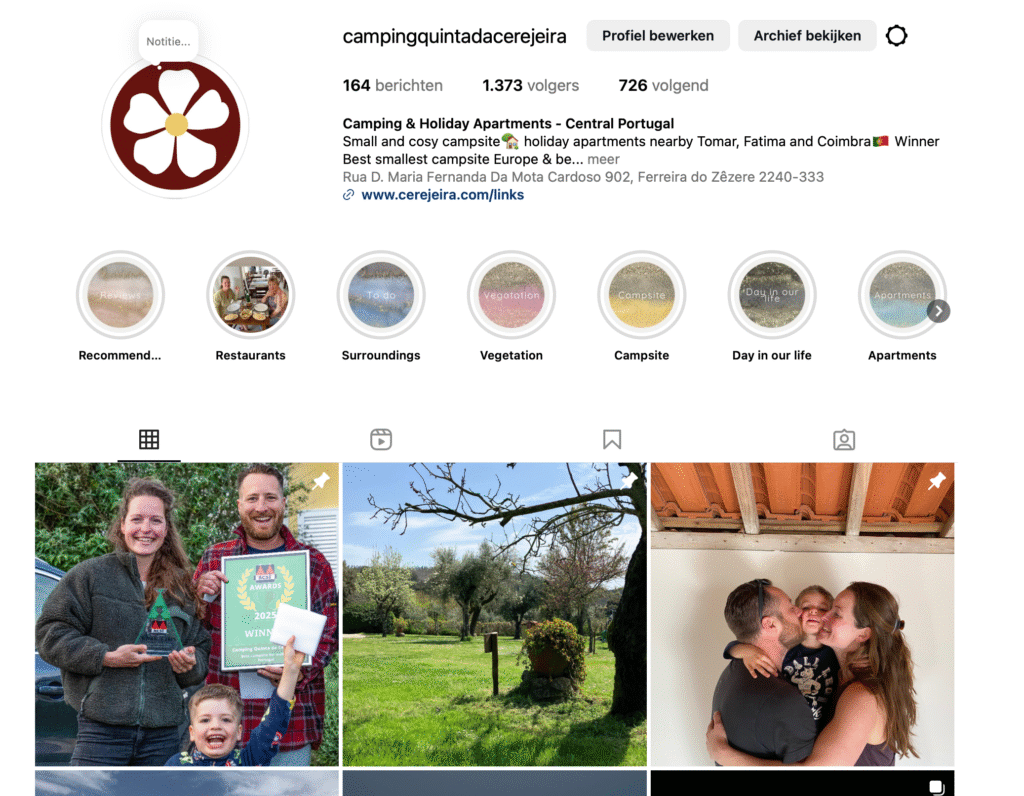Open the saved bookmark tab icon
This screenshot has width=1024, height=796.
(612, 439)
